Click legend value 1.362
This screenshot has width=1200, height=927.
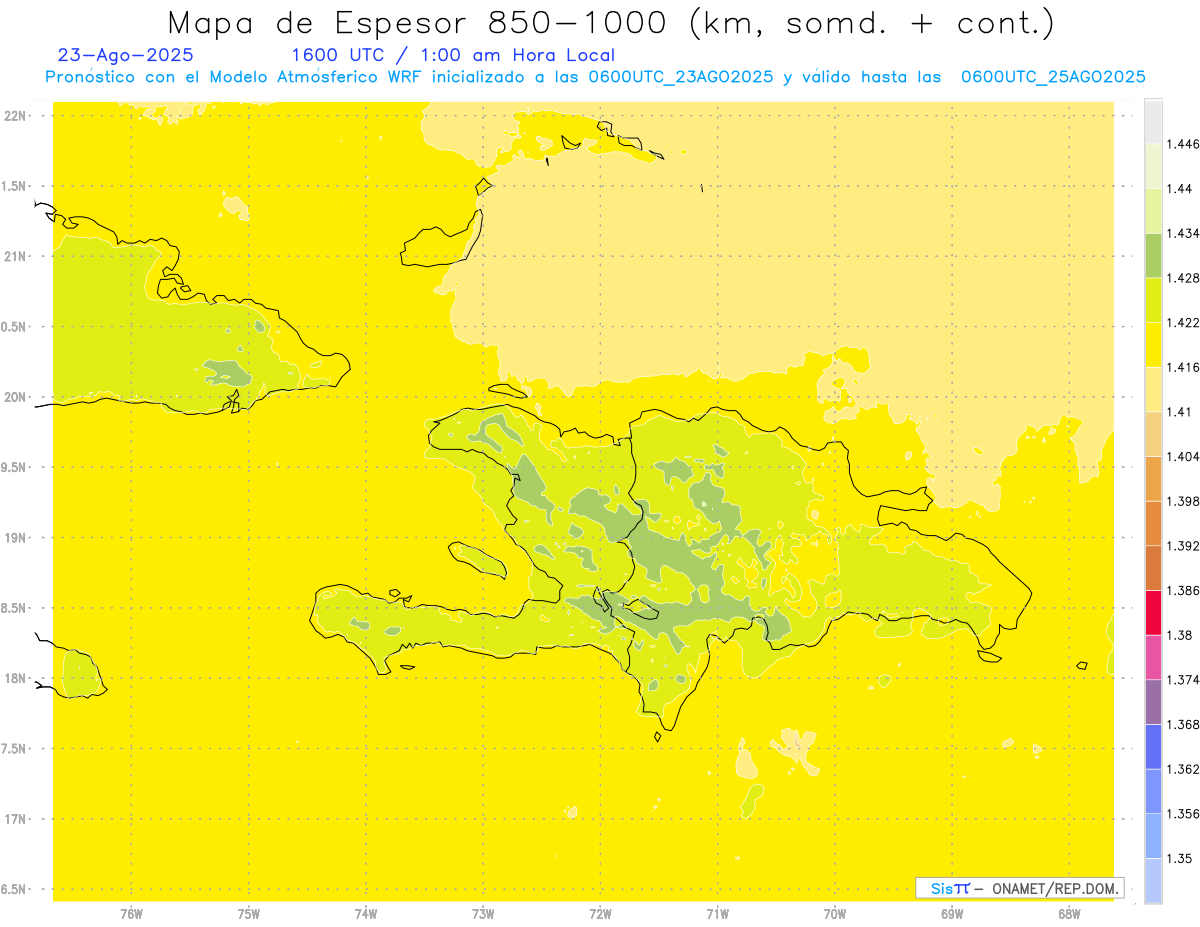(1183, 769)
